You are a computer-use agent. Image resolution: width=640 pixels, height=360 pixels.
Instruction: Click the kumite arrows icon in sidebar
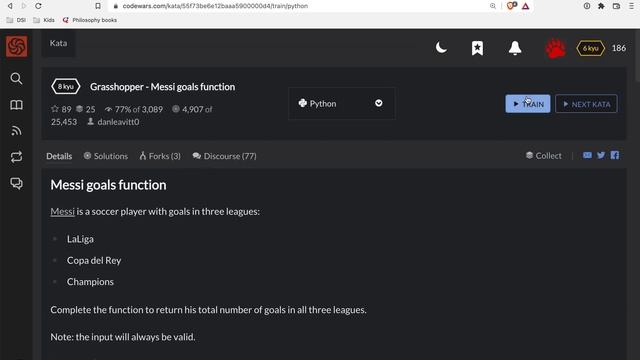(16, 157)
